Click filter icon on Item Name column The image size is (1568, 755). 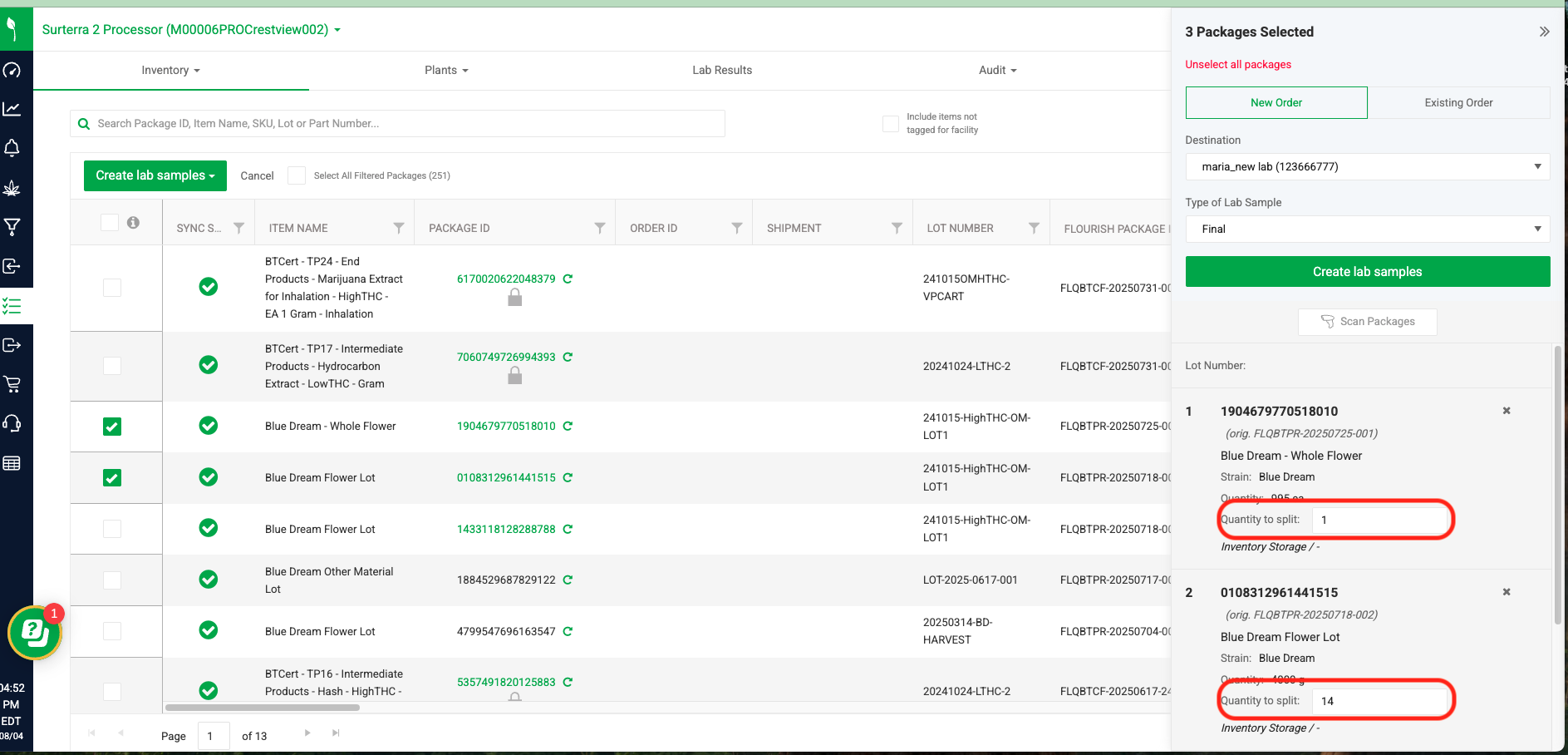399,228
